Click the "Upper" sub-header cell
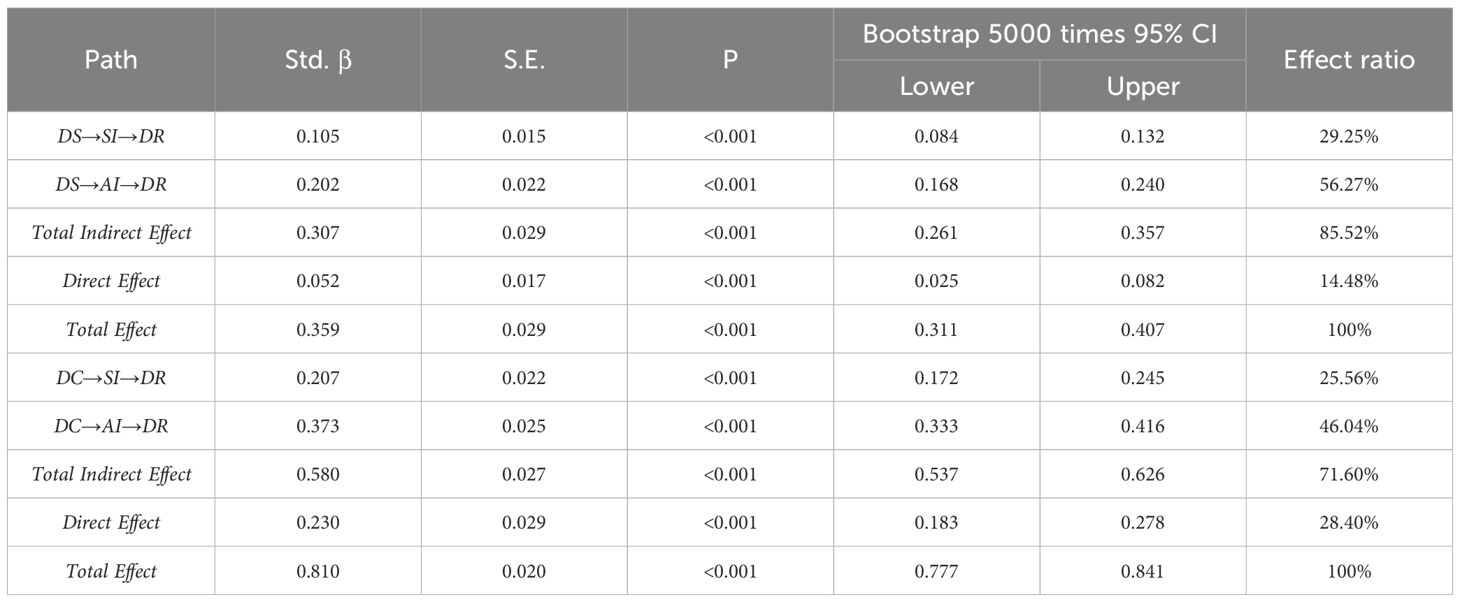 [1142, 86]
